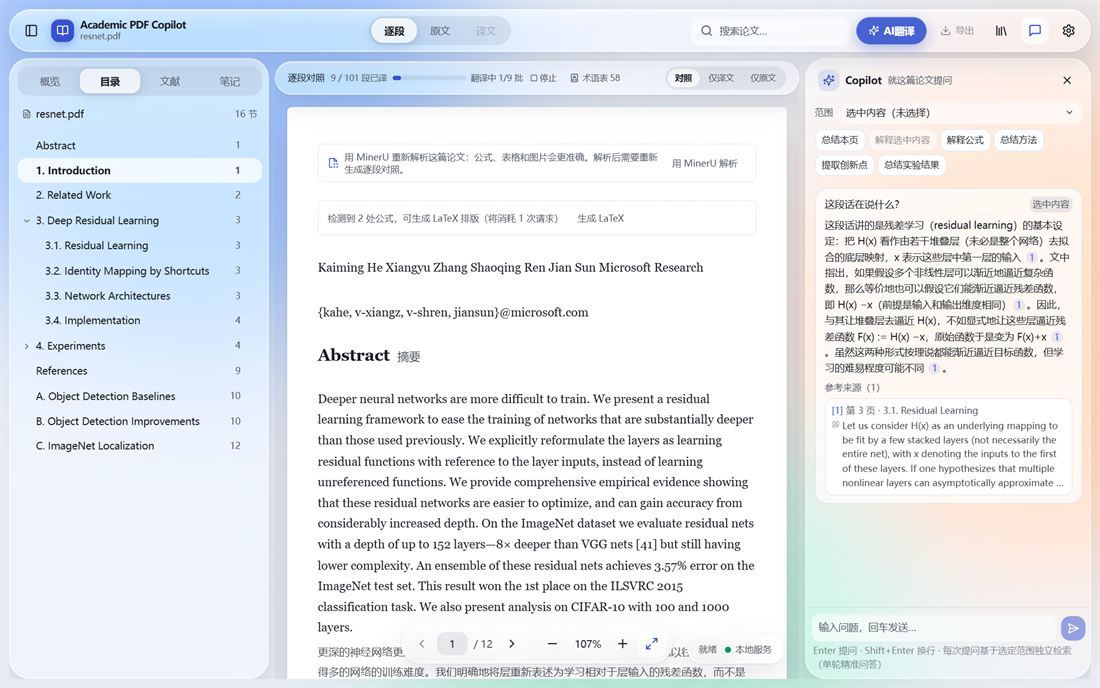Open 术语表 58 glossary
This screenshot has height=688, width=1100.
[x=595, y=78]
